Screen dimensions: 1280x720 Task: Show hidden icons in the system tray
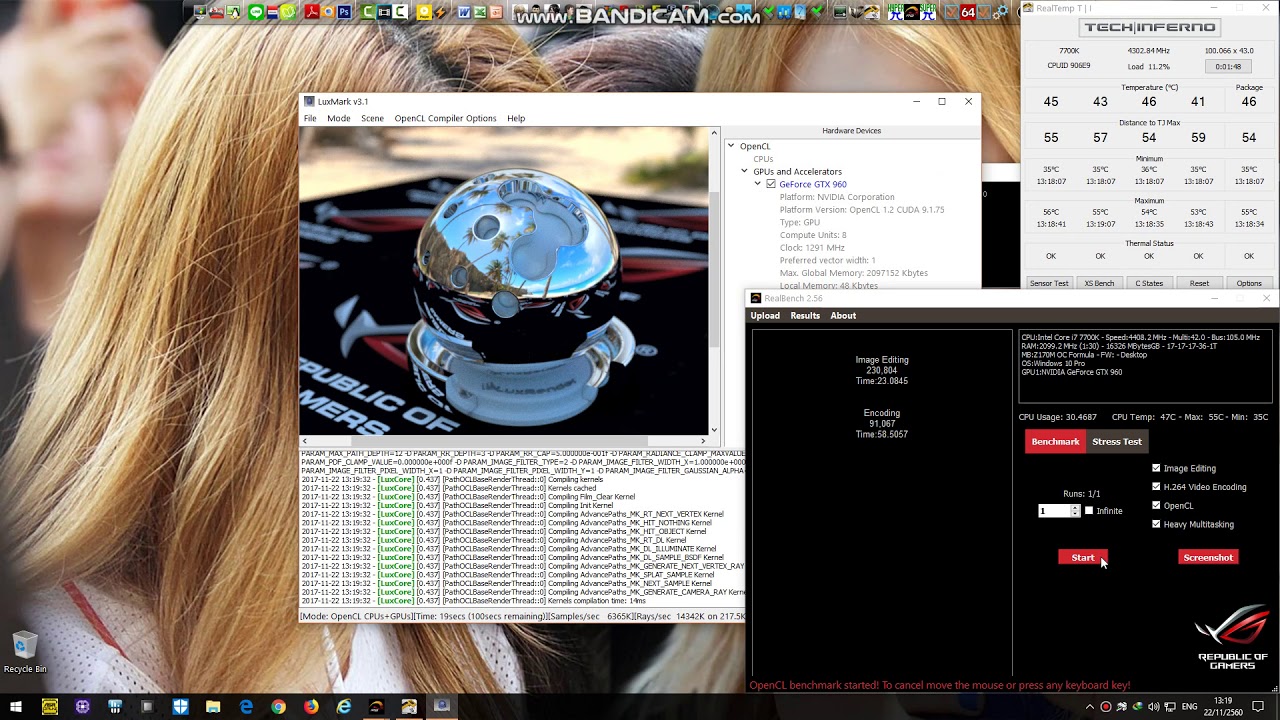click(x=1090, y=707)
